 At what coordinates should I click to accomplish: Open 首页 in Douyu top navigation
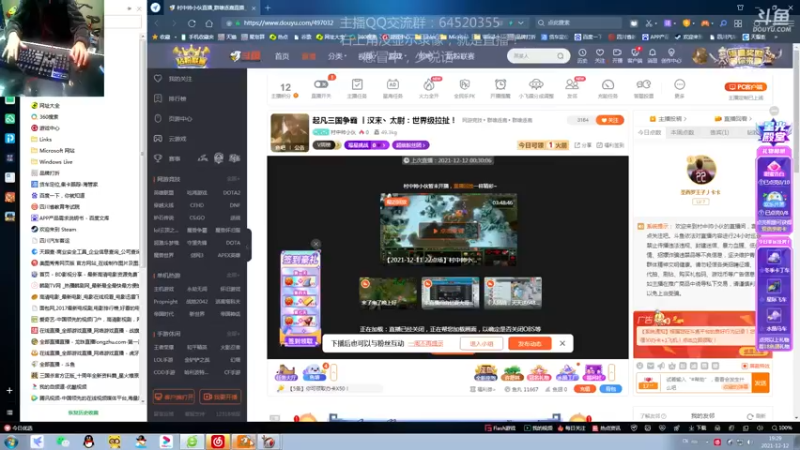(282, 56)
